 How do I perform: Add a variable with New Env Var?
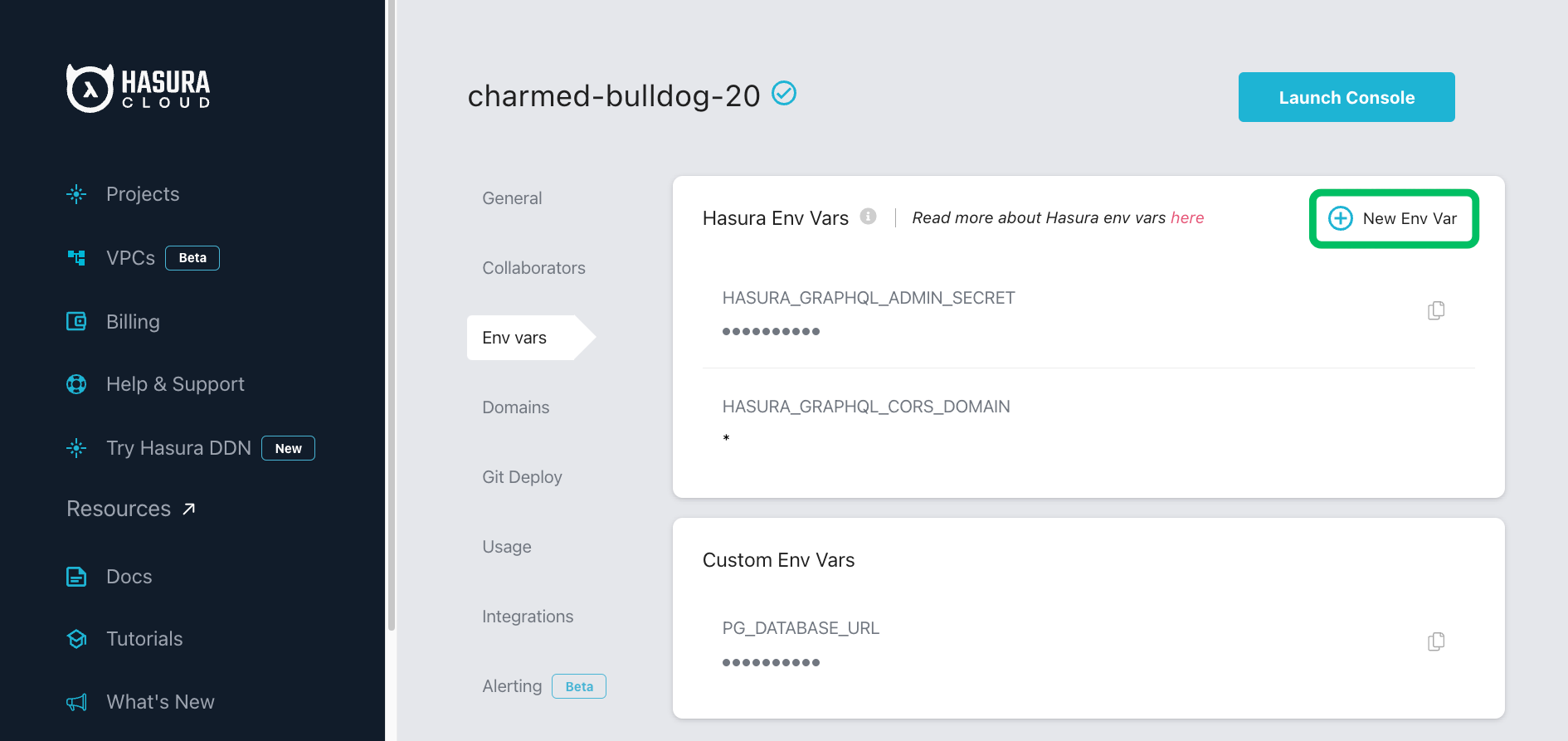(1393, 218)
